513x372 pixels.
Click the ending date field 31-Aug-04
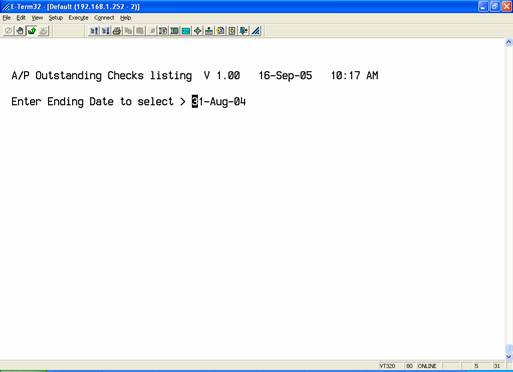[x=219, y=101]
